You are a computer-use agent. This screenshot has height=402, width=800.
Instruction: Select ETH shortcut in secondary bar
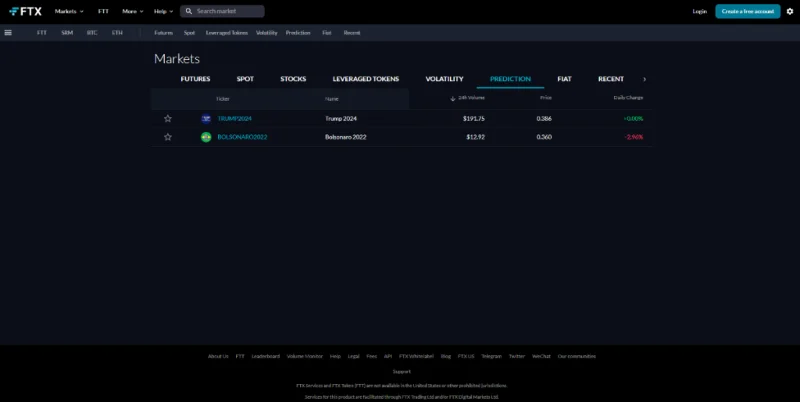(x=117, y=33)
